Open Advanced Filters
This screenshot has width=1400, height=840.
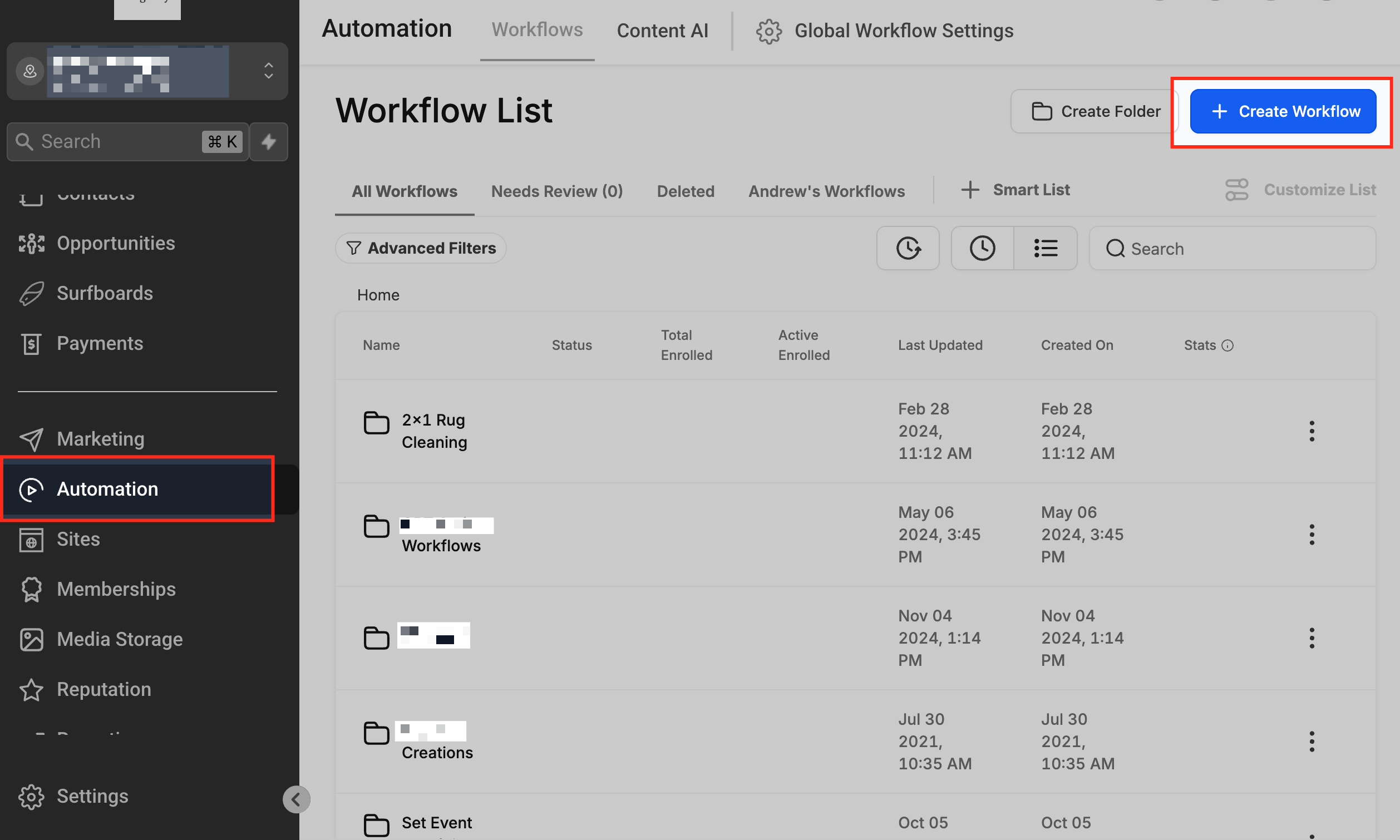421,248
